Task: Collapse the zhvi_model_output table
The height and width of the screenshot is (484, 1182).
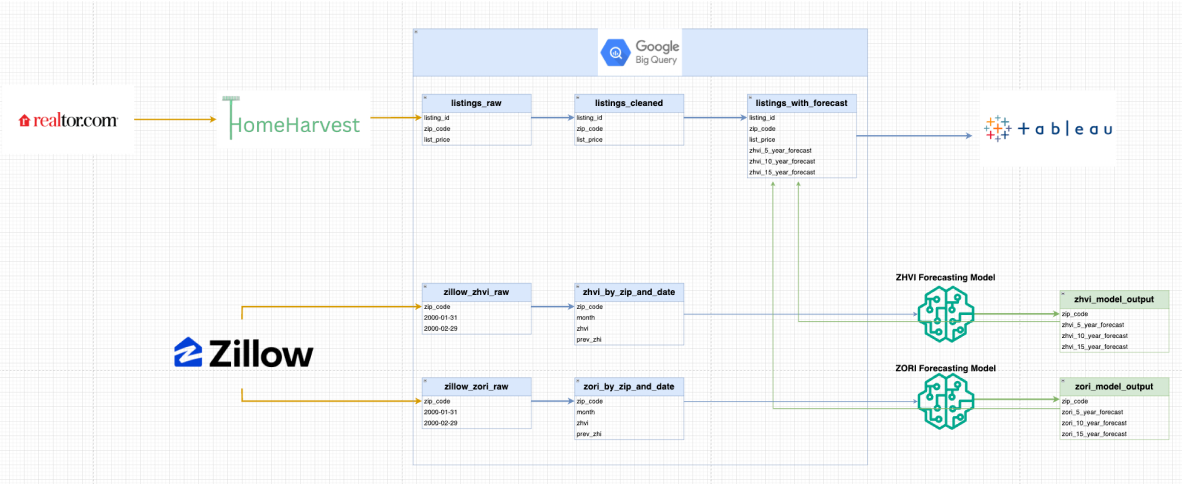Action: coord(1063,294)
